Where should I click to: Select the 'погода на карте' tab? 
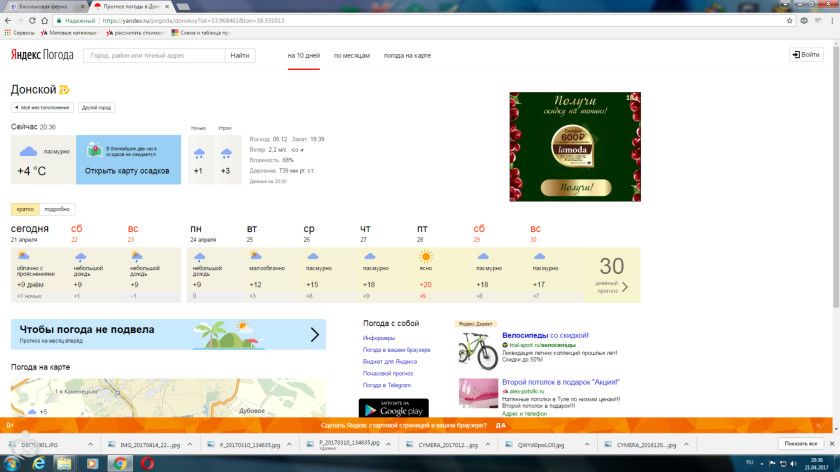tap(407, 56)
